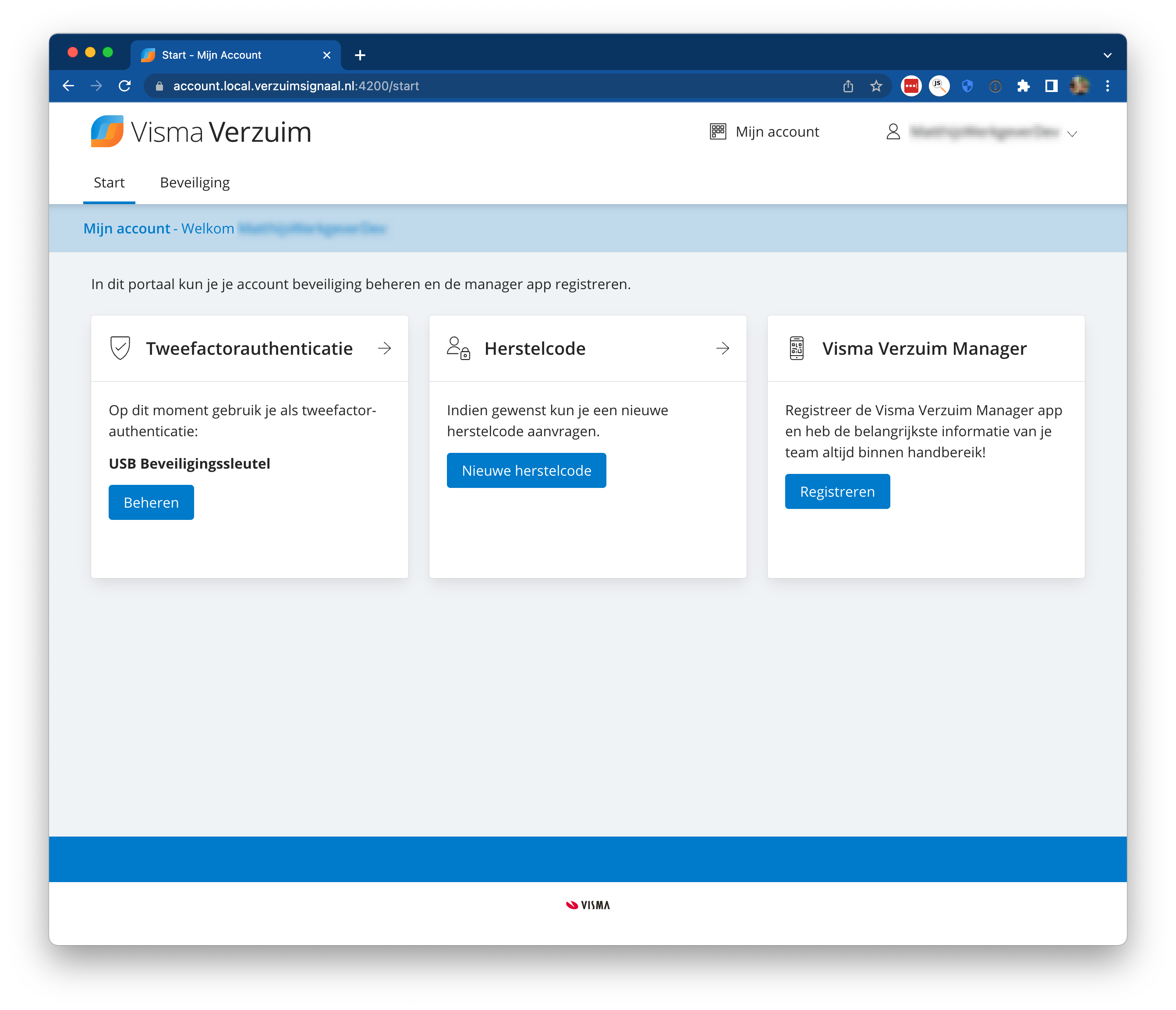The height and width of the screenshot is (1010, 1176).
Task: Click the user profile silhouette icon
Action: pyautogui.click(x=893, y=132)
